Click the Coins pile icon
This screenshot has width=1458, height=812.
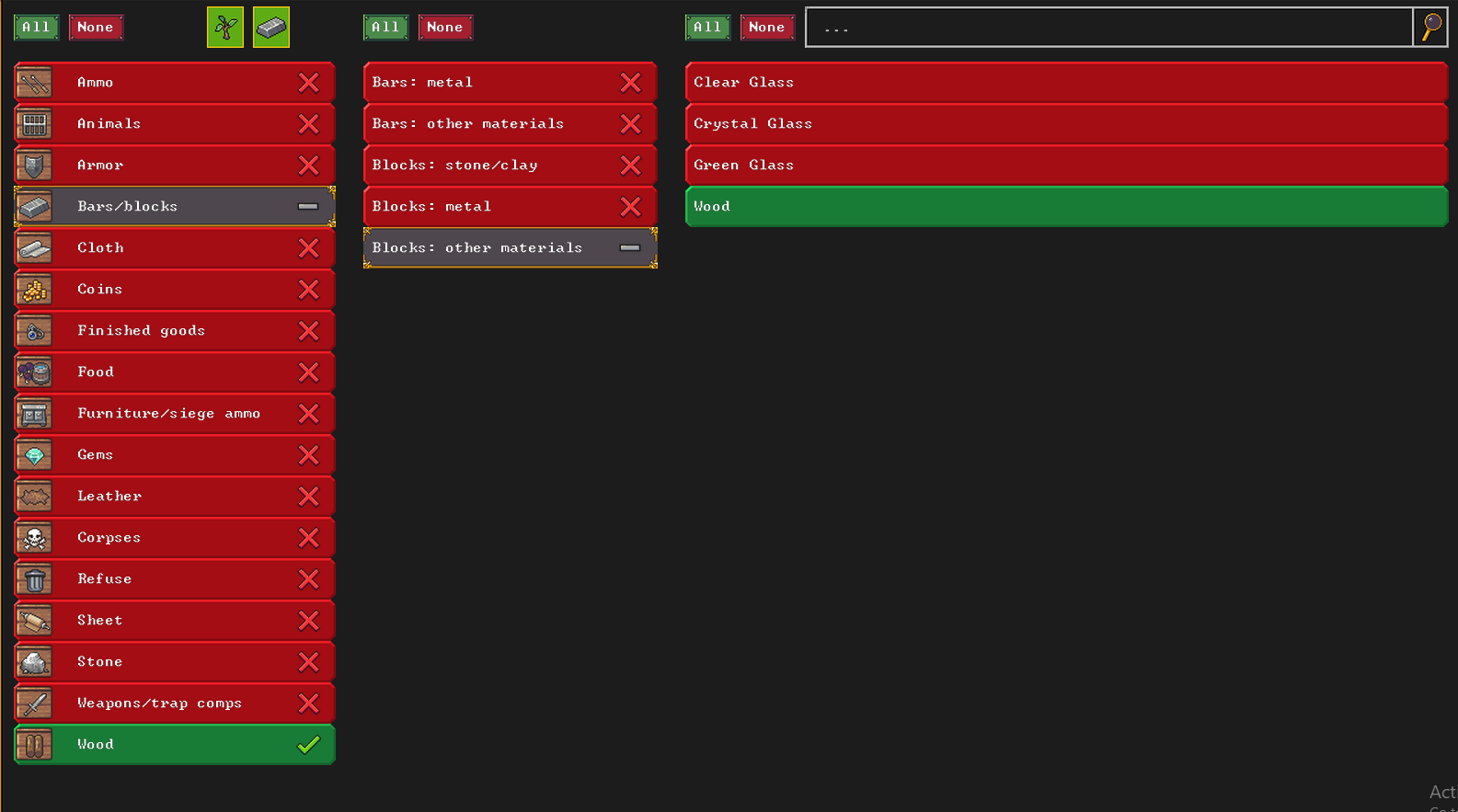[34, 290]
